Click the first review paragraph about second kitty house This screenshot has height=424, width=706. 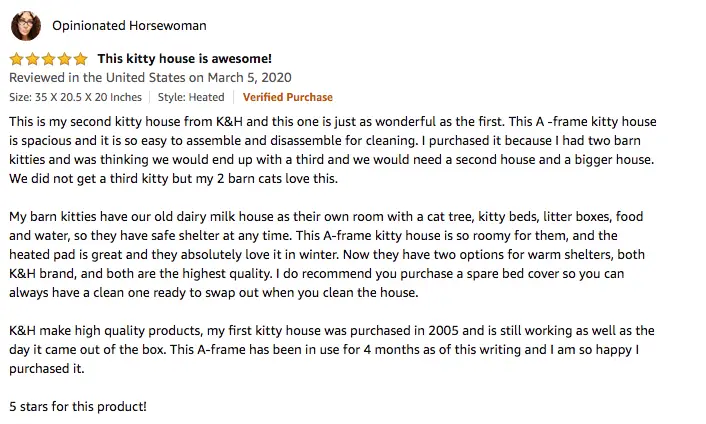point(333,150)
